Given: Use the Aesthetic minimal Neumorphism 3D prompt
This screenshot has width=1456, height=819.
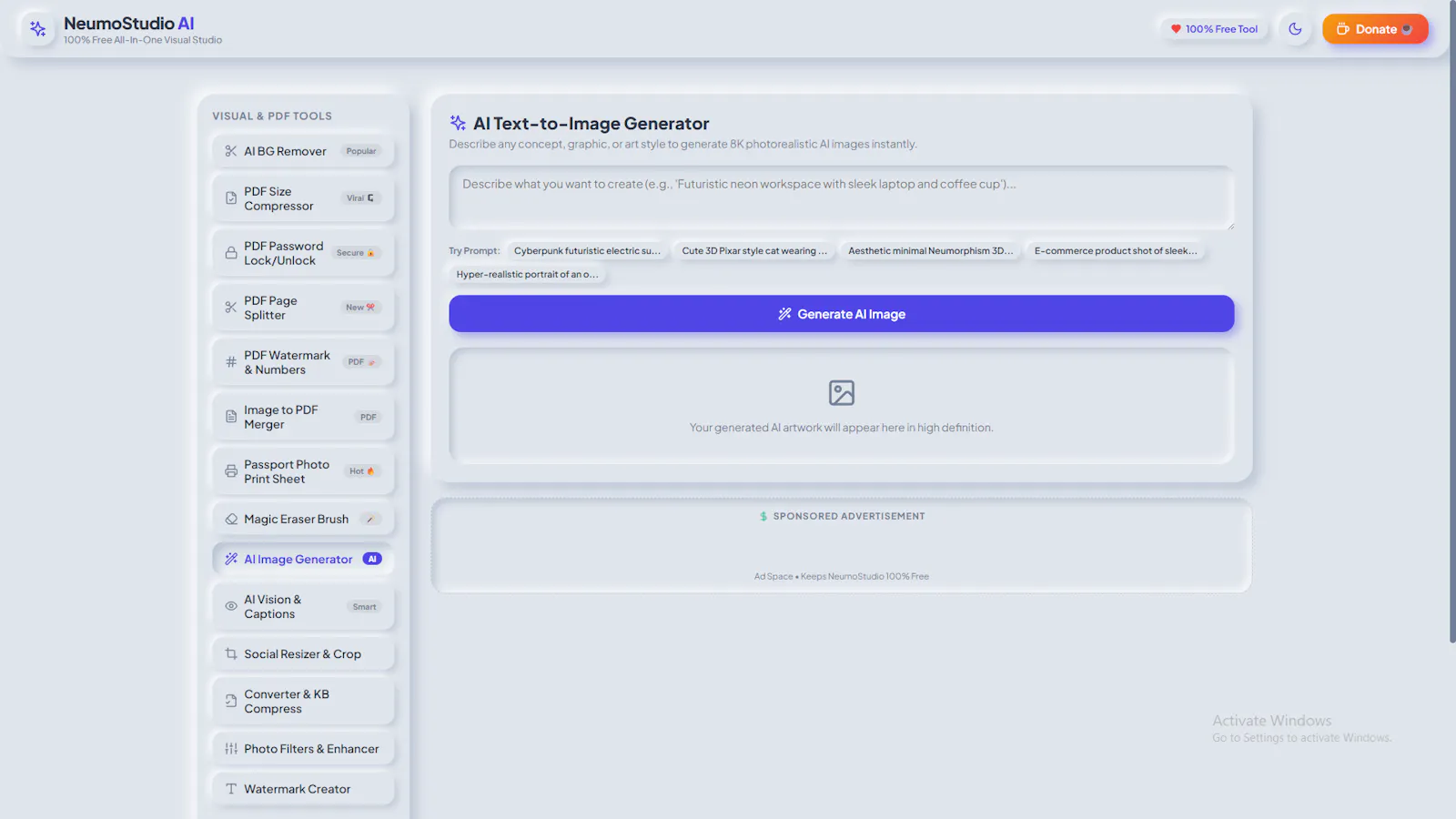Looking at the screenshot, I should (x=930, y=250).
